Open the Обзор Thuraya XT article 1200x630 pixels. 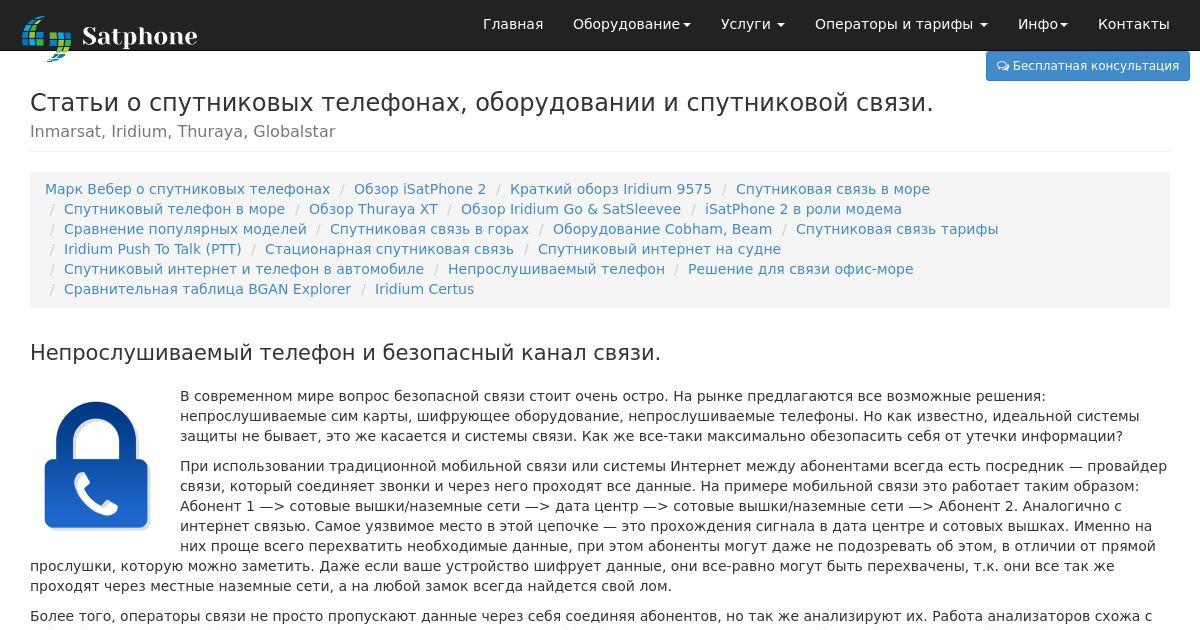pos(373,209)
